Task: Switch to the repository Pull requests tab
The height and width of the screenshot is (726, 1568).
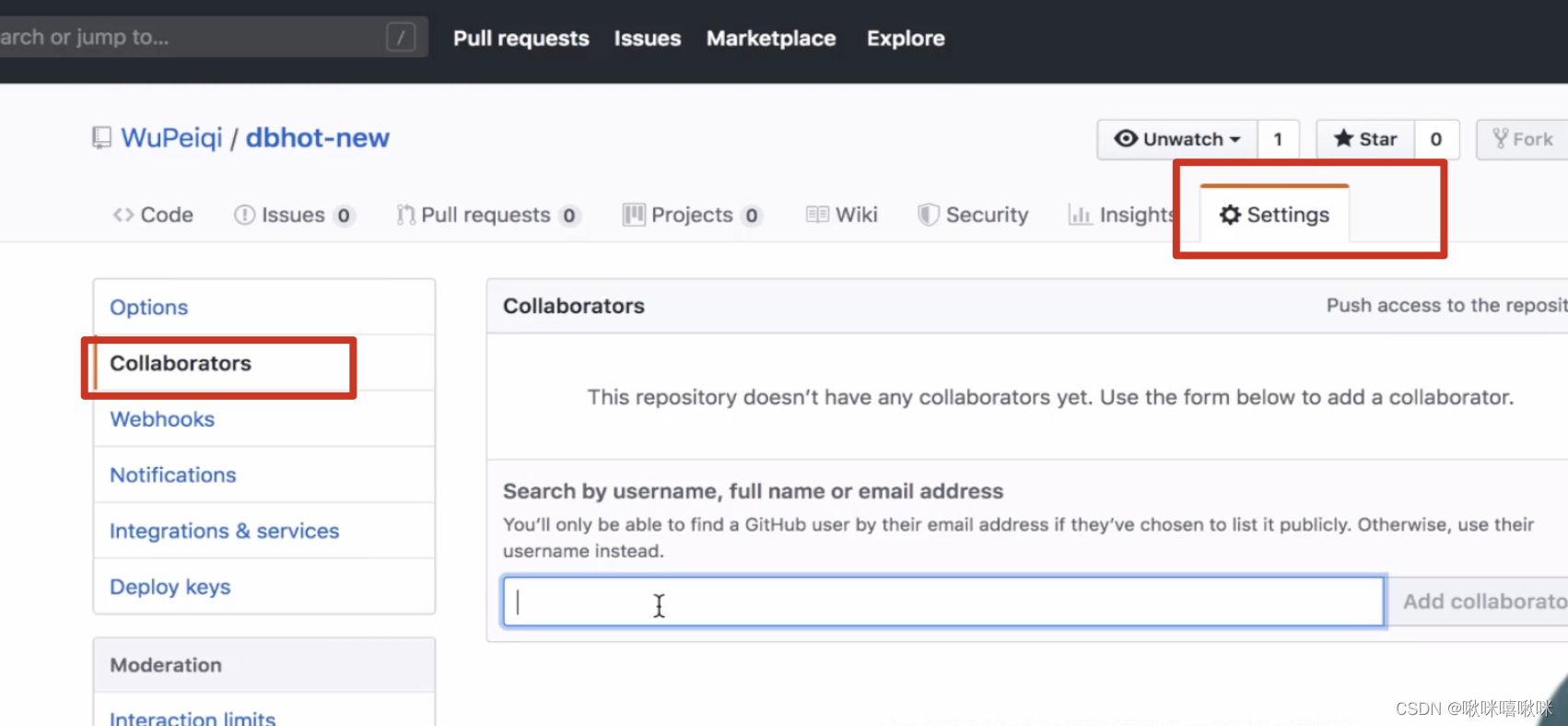Action: [x=488, y=215]
